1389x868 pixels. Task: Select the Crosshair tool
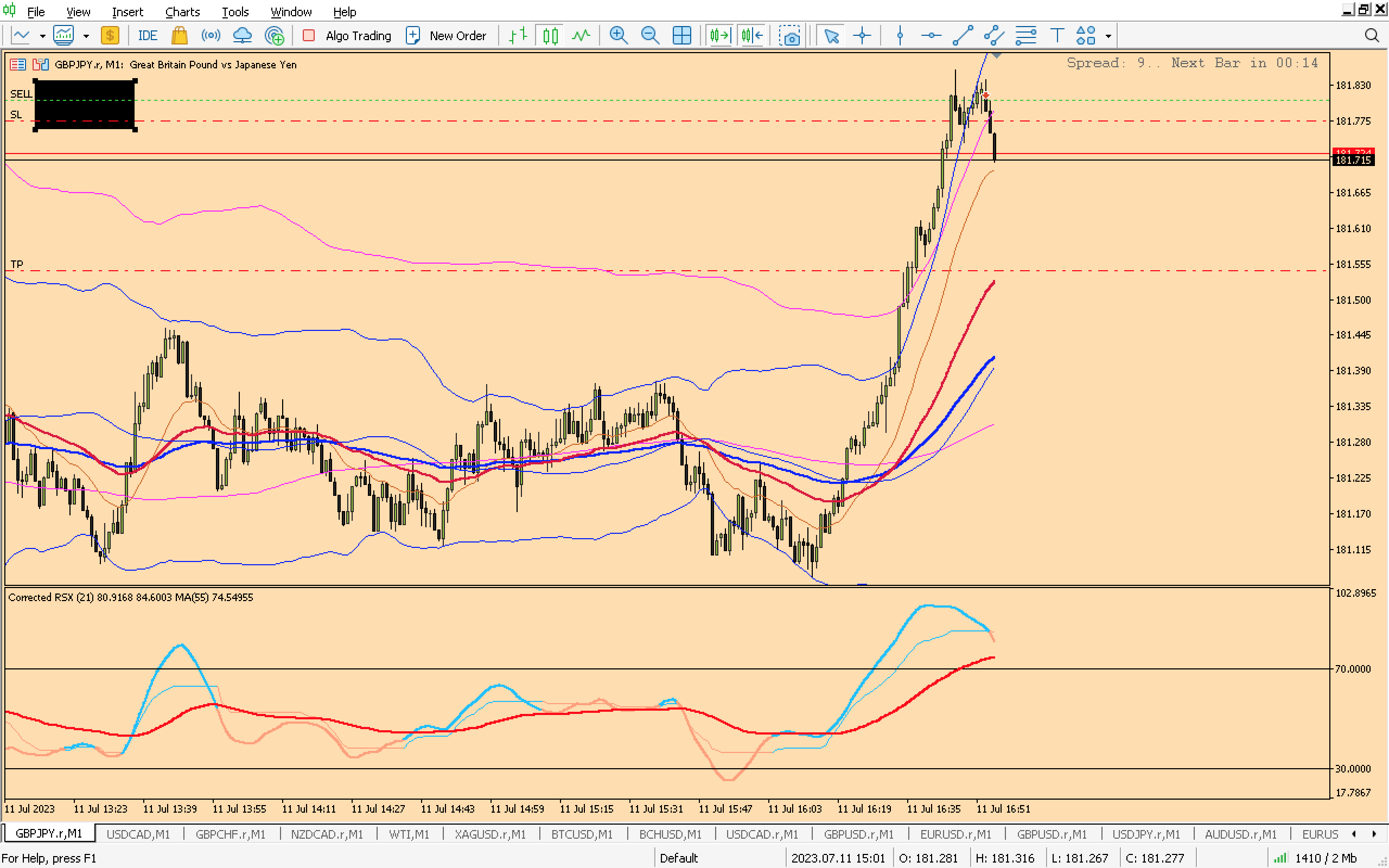(x=862, y=36)
